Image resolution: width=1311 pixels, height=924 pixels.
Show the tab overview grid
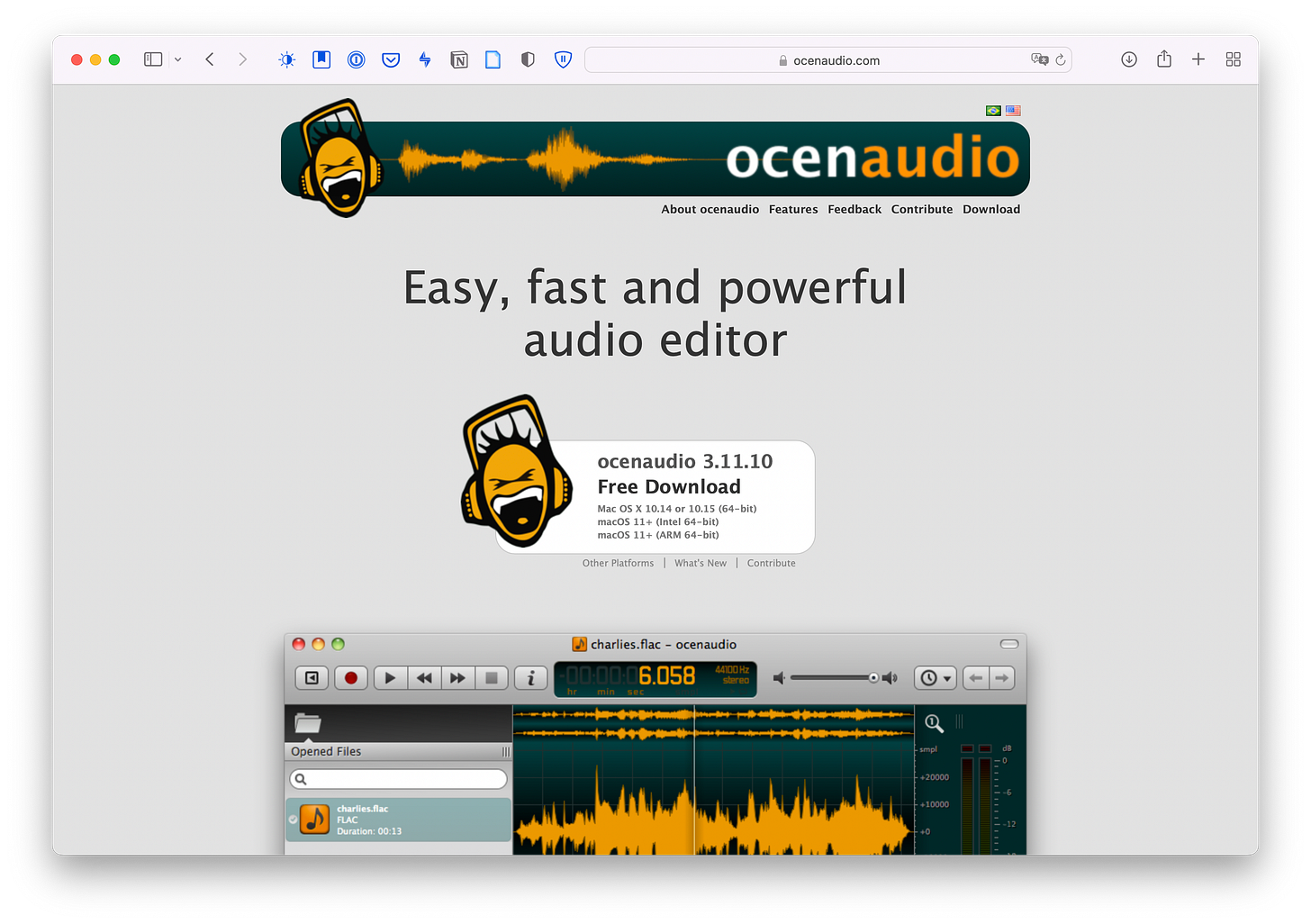[x=1234, y=59]
